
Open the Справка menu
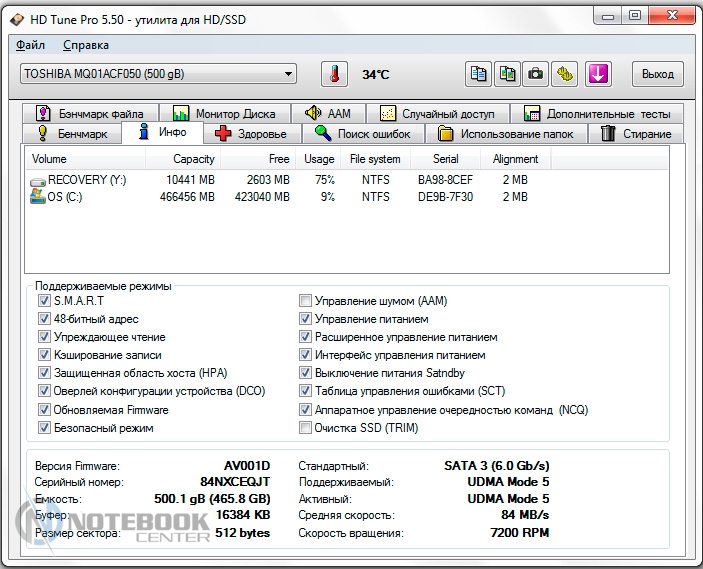tap(86, 45)
